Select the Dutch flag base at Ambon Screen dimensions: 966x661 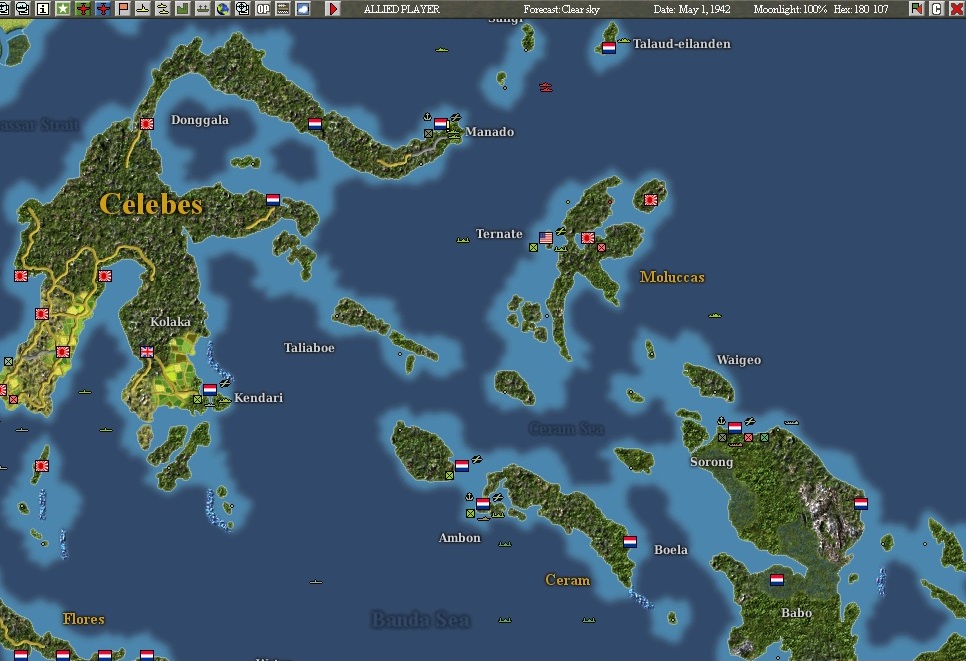pyautogui.click(x=482, y=504)
